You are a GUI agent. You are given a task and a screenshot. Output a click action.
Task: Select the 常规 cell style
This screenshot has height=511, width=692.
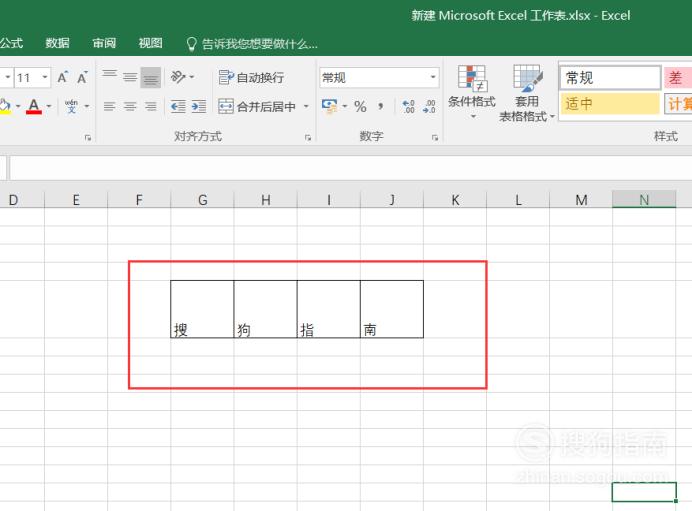point(609,78)
